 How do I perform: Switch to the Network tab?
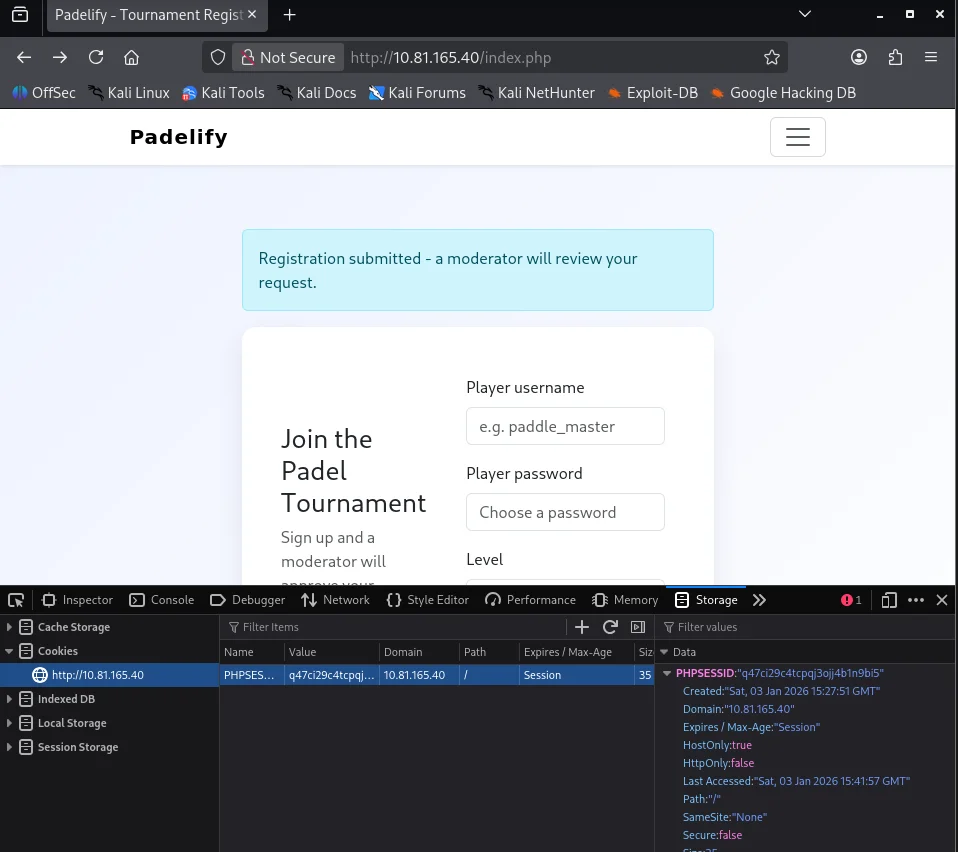click(x=335, y=600)
